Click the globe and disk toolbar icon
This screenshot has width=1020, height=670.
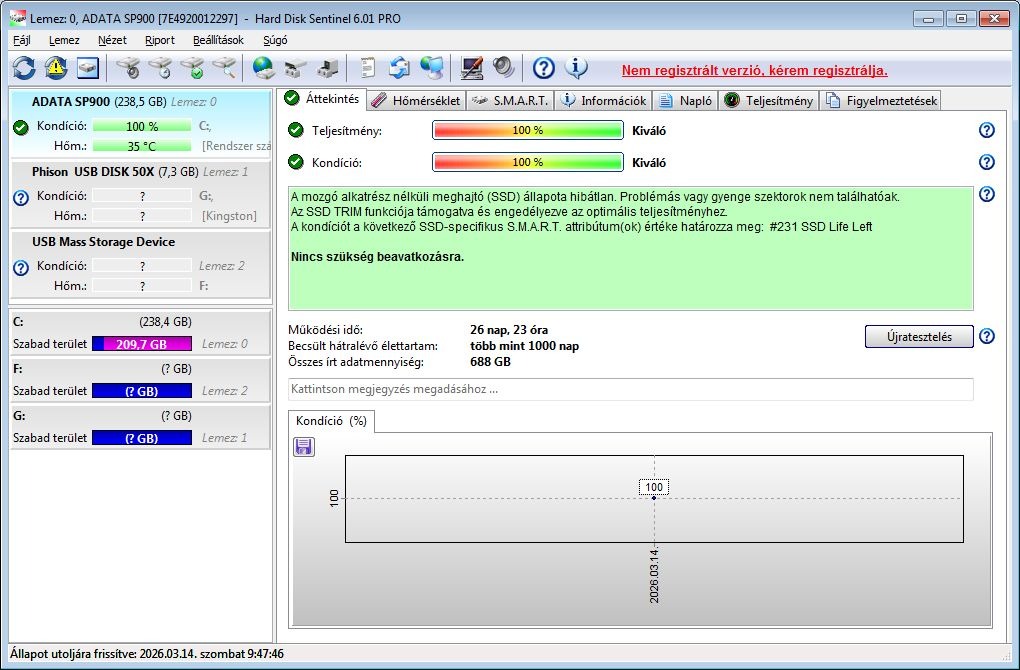click(x=263, y=68)
